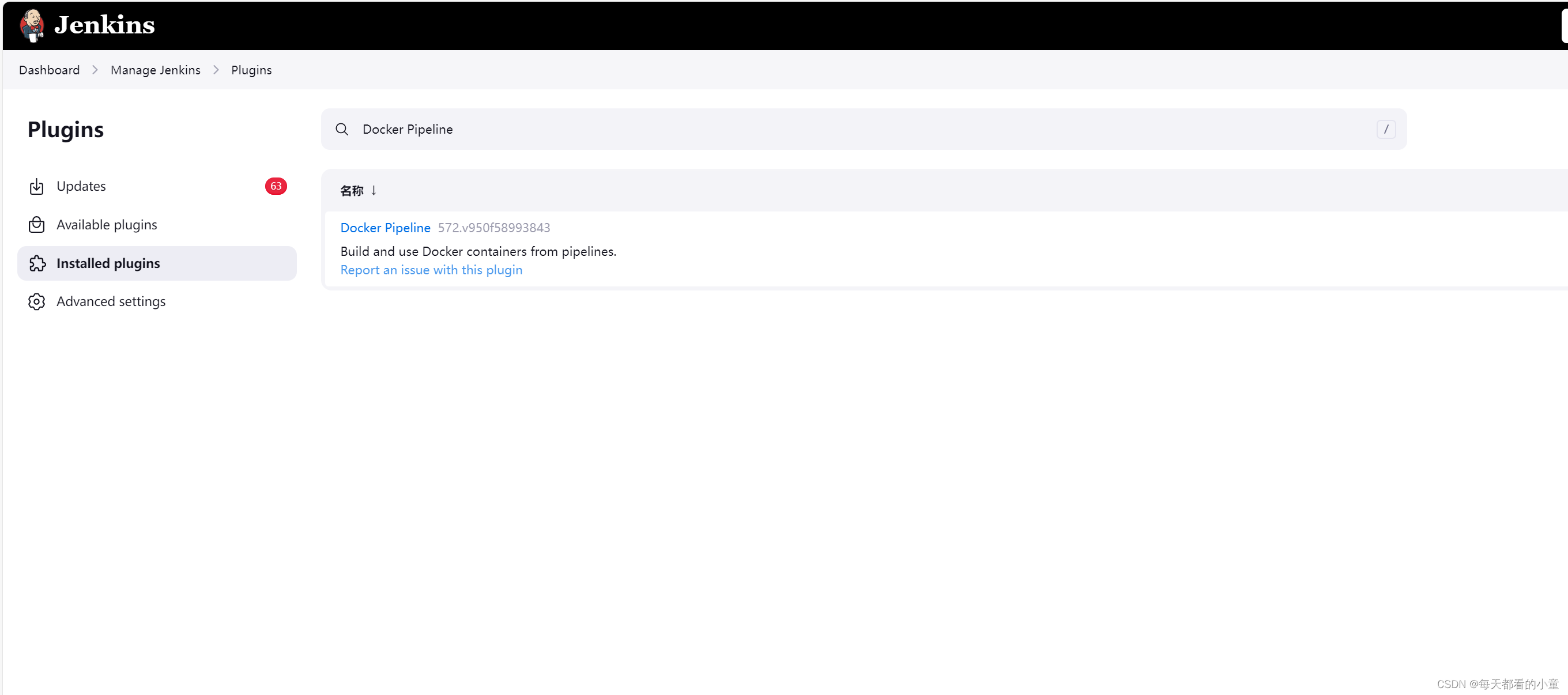Click the search magnifier icon
1568x695 pixels.
pos(341,129)
